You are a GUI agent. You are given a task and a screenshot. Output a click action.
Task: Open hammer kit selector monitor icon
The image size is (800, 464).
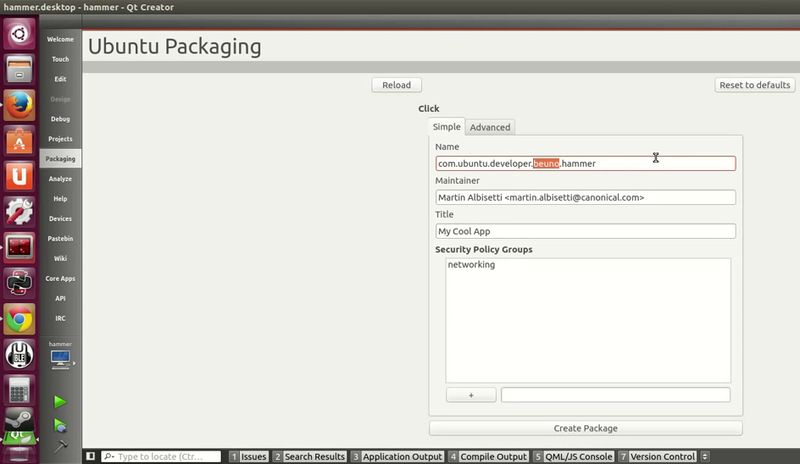coord(60,359)
